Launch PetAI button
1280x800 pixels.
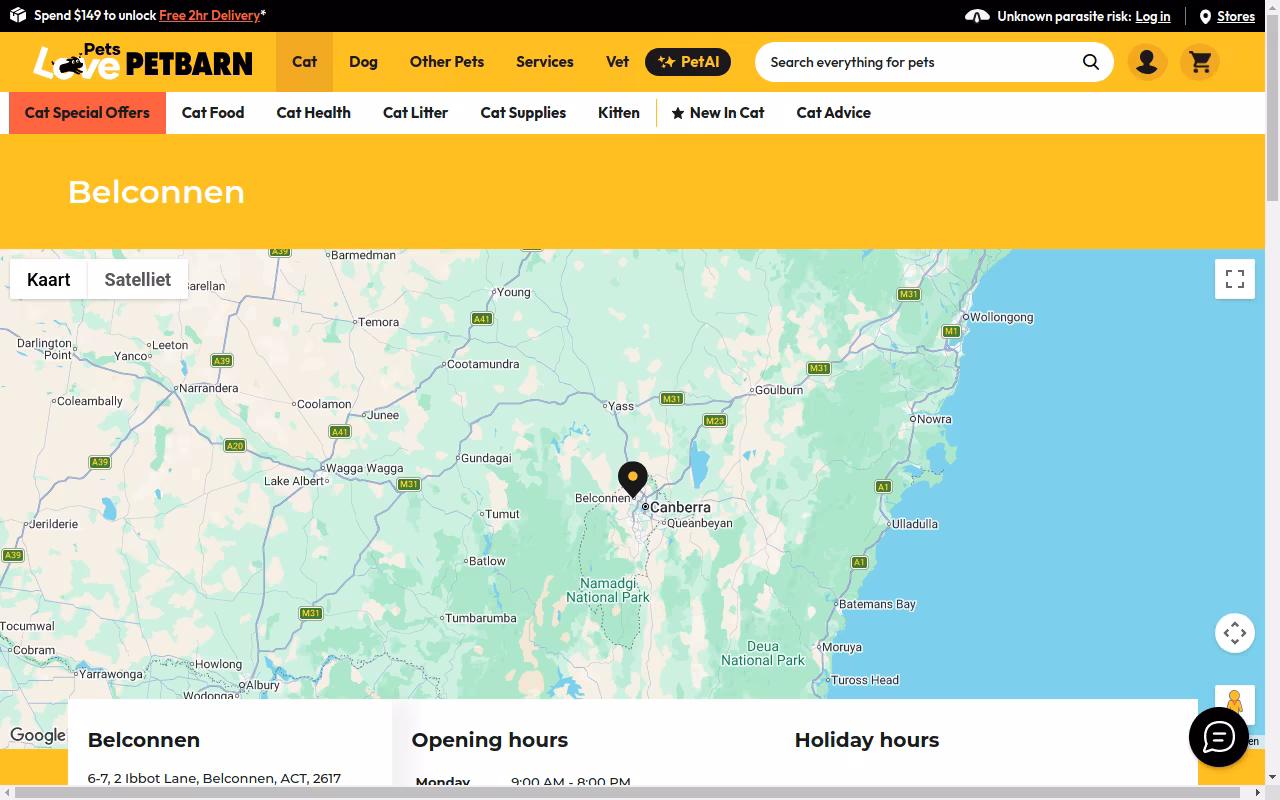(688, 62)
